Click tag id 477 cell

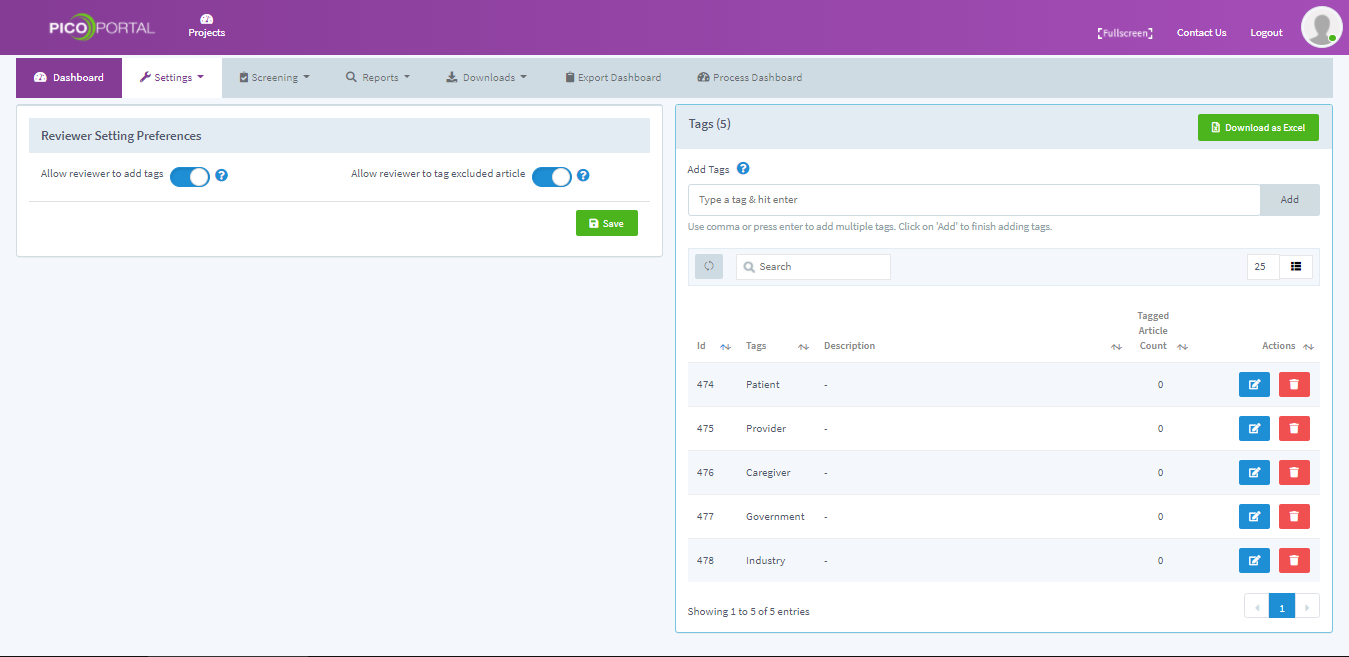click(x=705, y=517)
